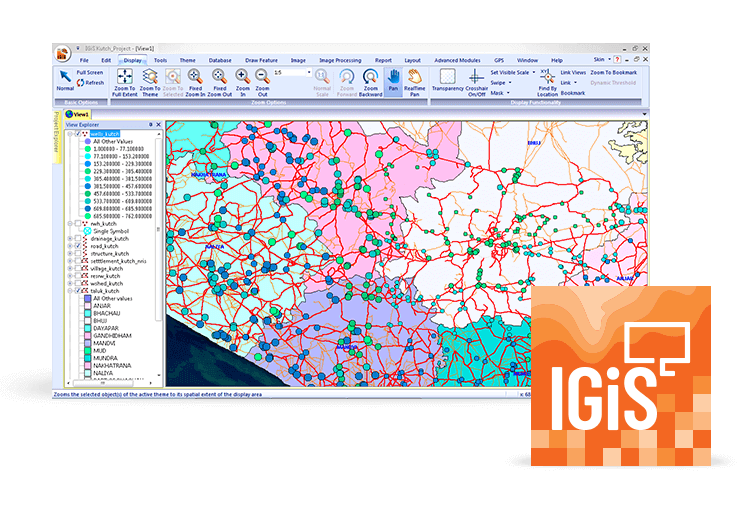Open the Swipe dropdown
749x506 pixels.
pos(510,83)
